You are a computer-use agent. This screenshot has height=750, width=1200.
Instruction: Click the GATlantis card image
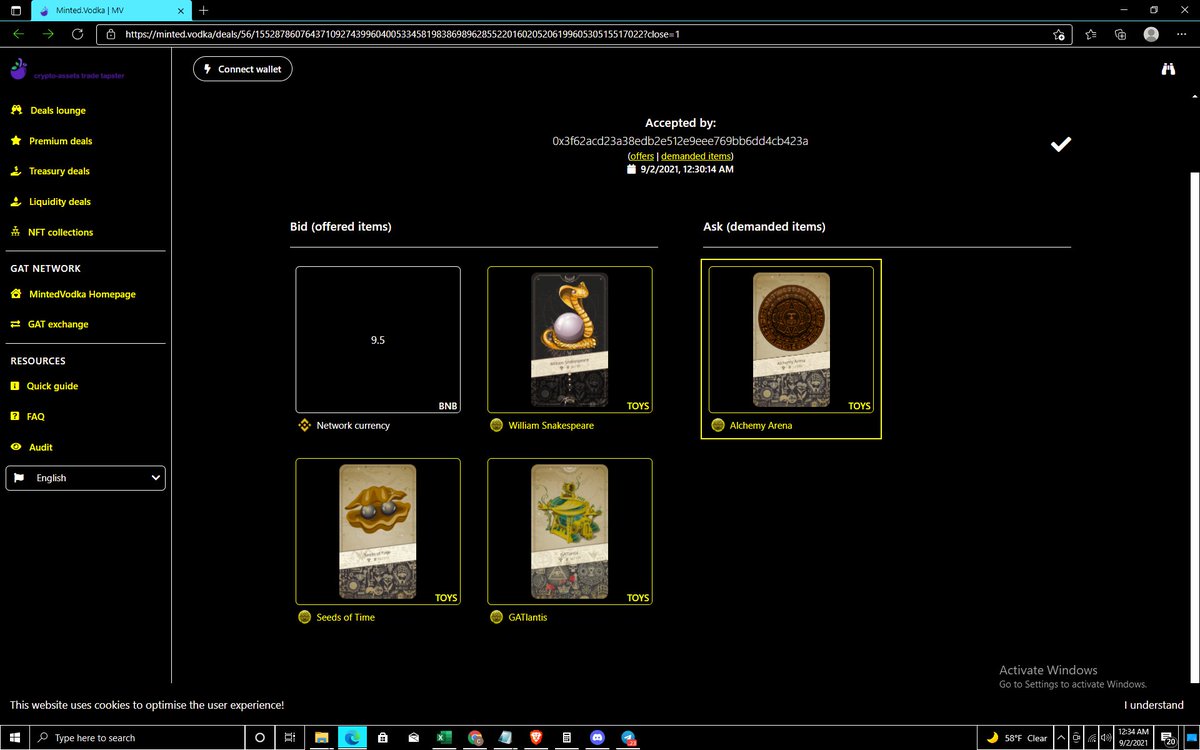570,531
